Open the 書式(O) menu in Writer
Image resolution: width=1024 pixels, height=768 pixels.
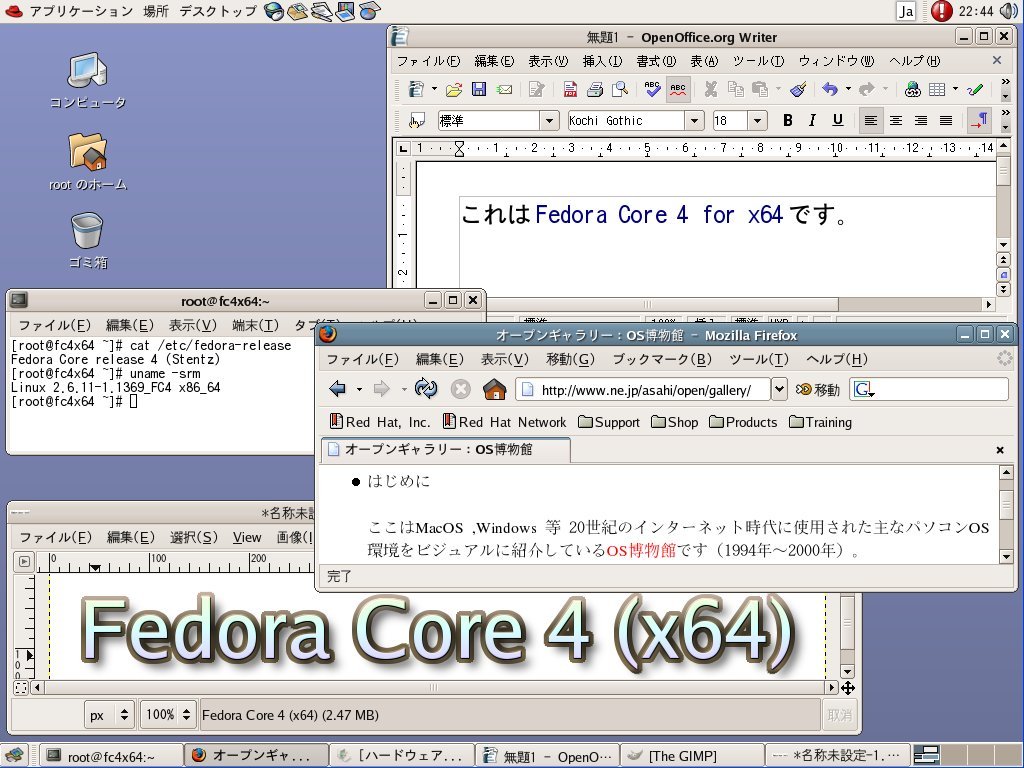tap(656, 61)
